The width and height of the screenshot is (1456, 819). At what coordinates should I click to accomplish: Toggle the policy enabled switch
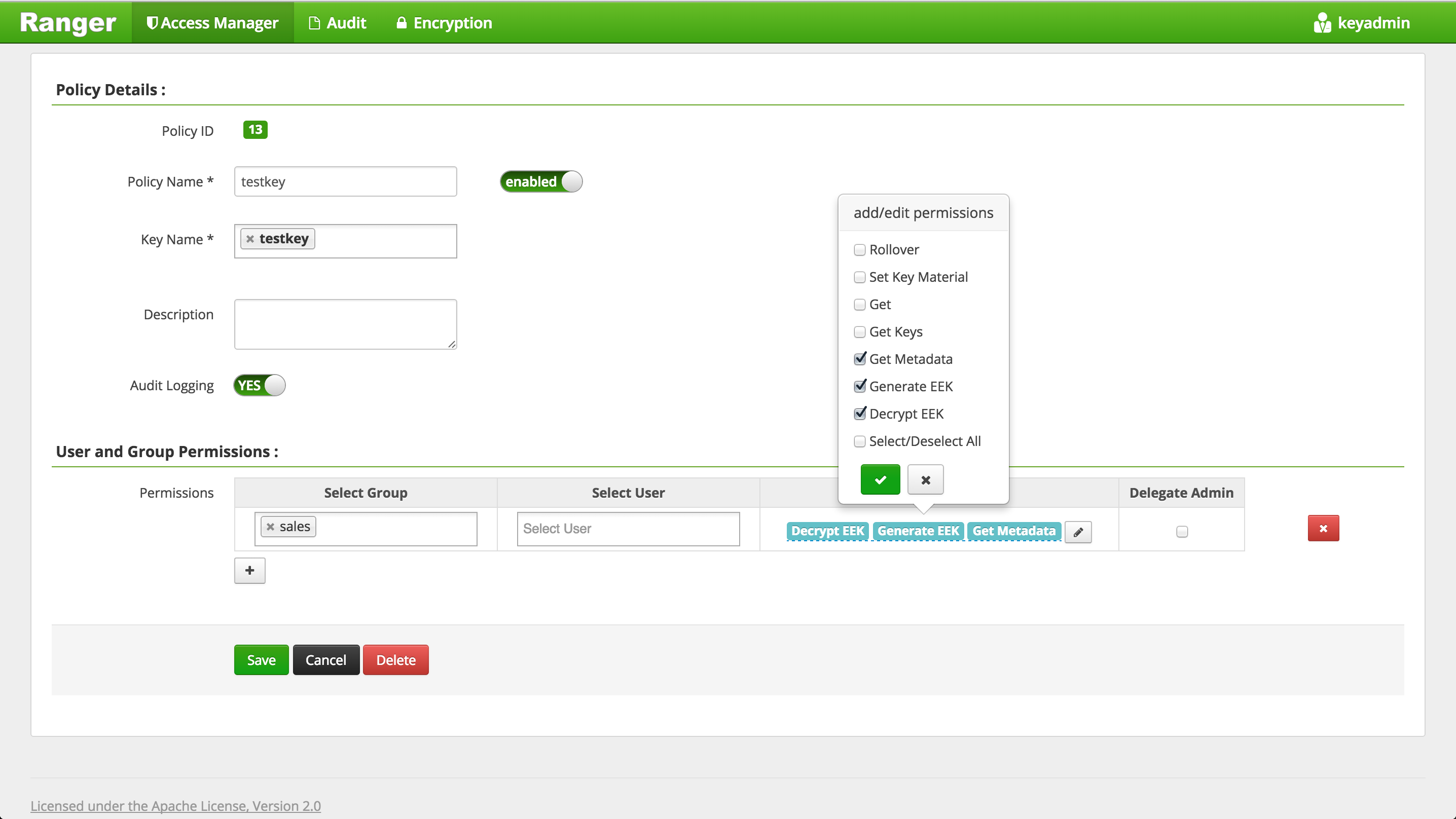pyautogui.click(x=541, y=181)
